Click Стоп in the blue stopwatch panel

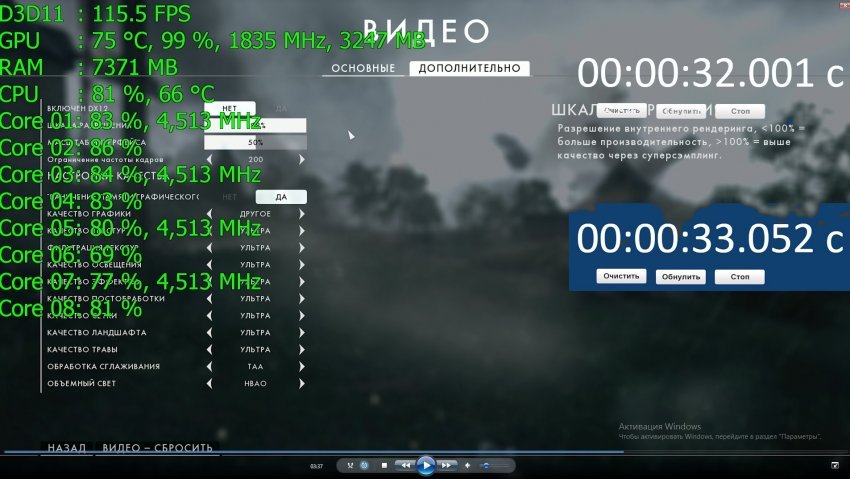coord(740,277)
